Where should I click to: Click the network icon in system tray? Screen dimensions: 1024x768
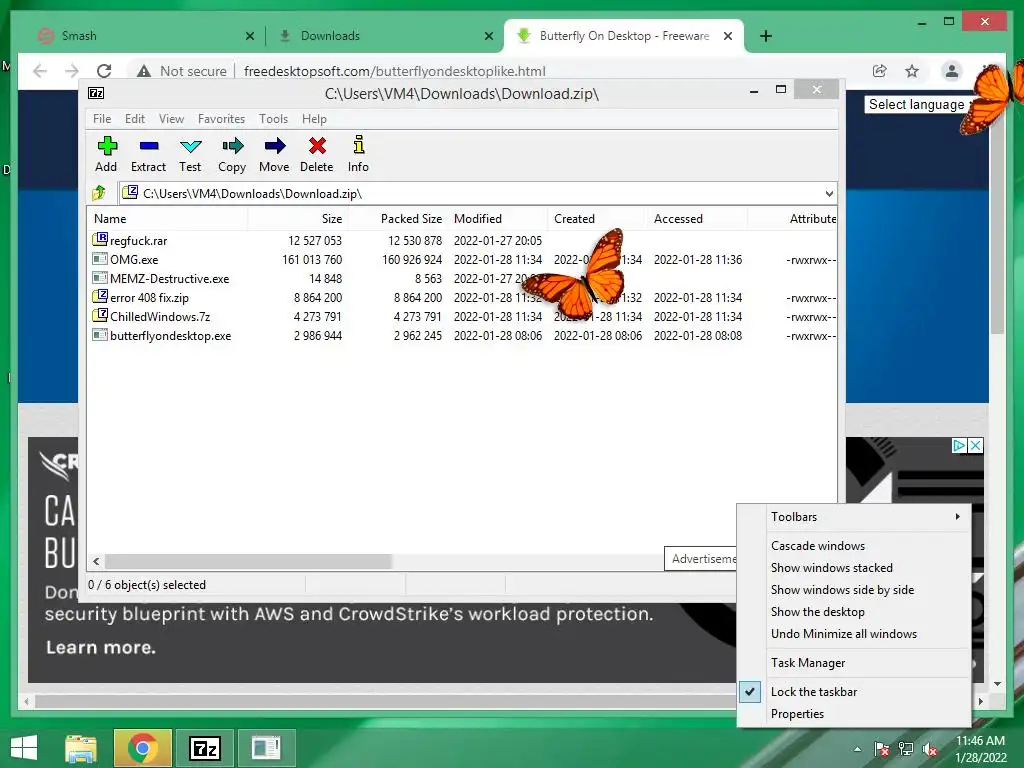click(906, 749)
